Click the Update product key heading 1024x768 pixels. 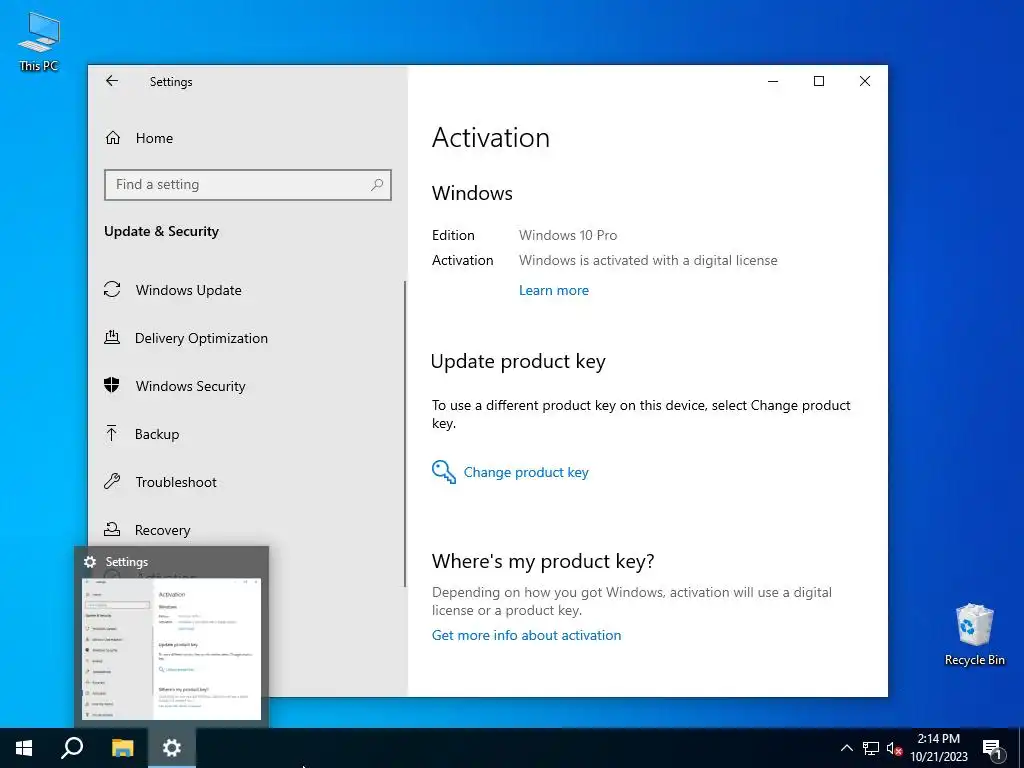pos(519,362)
